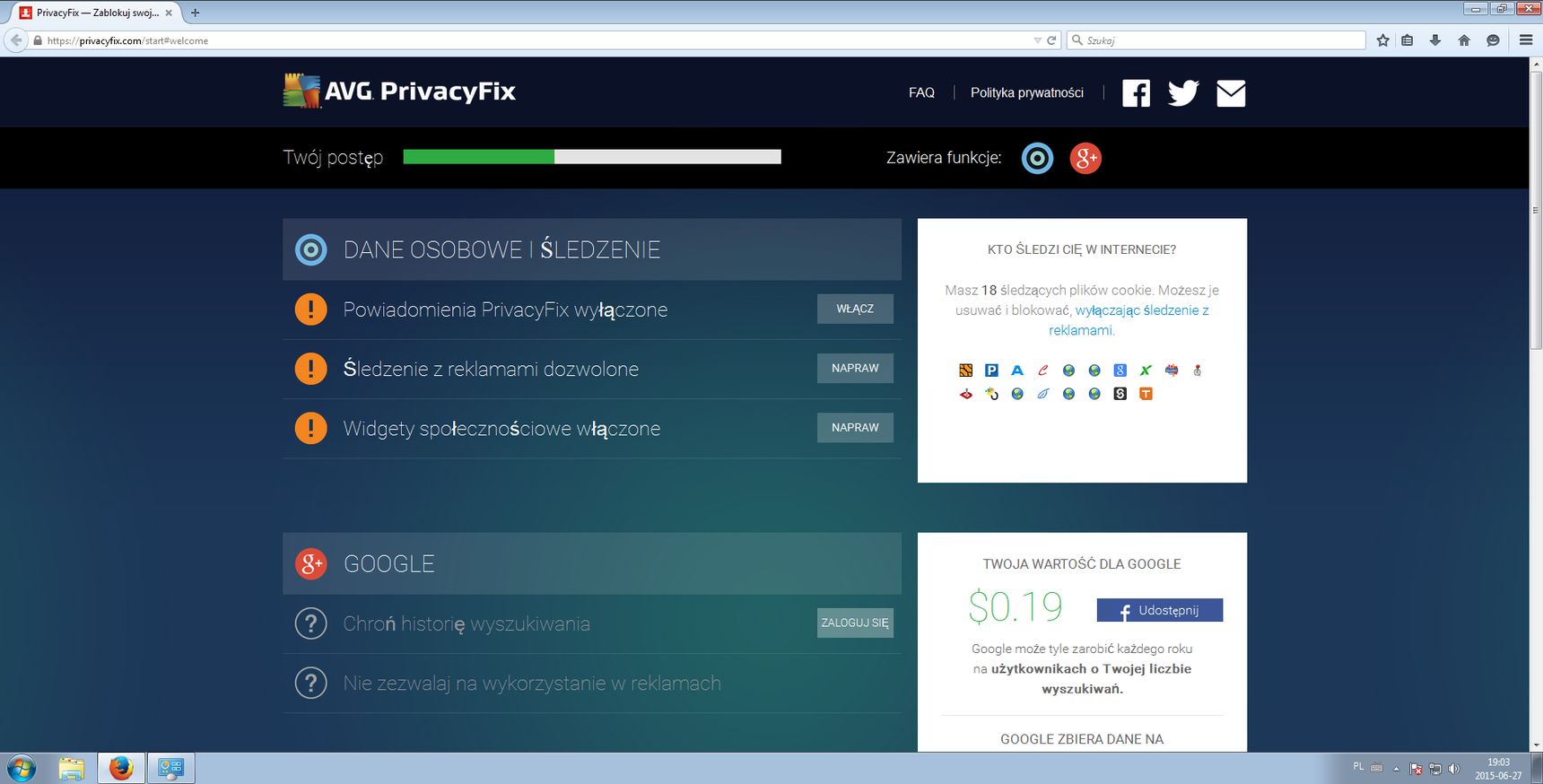Show hidden tray icons arrow in taskbar
The height and width of the screenshot is (784, 1543).
click(x=1396, y=769)
